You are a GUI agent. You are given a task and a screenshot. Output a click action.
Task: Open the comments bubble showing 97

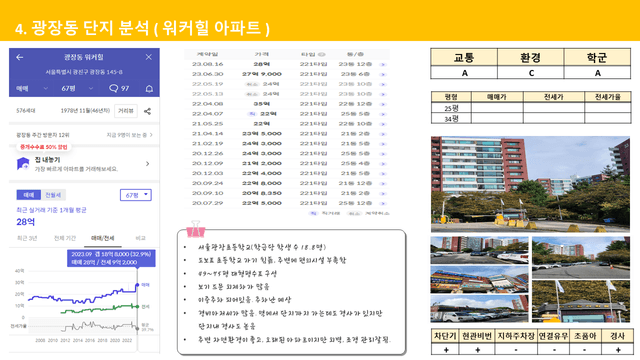point(119,88)
